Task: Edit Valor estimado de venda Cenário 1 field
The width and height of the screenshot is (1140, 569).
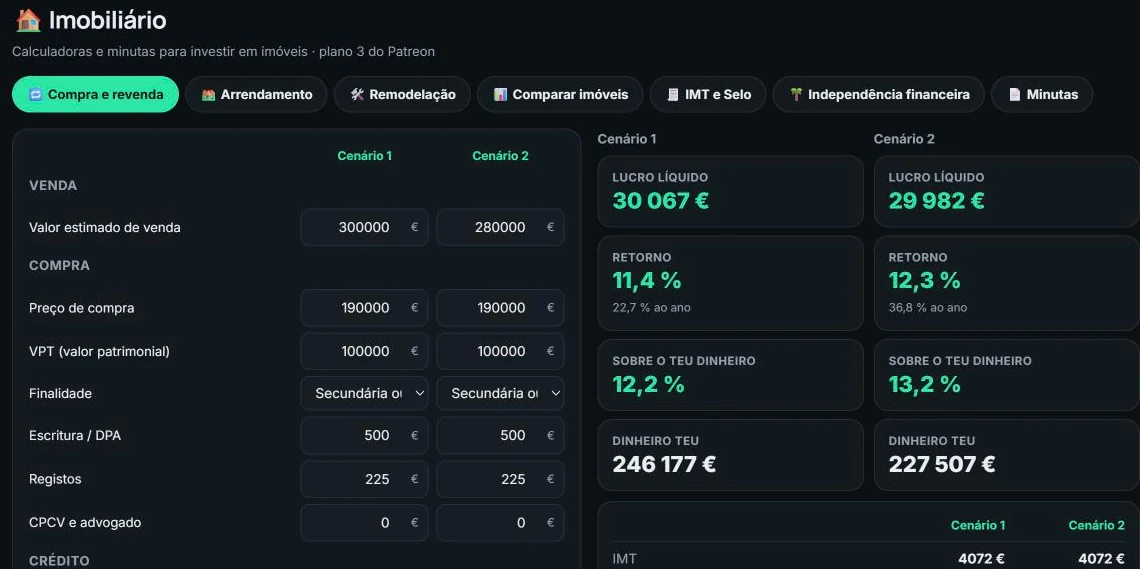Action: pos(364,227)
